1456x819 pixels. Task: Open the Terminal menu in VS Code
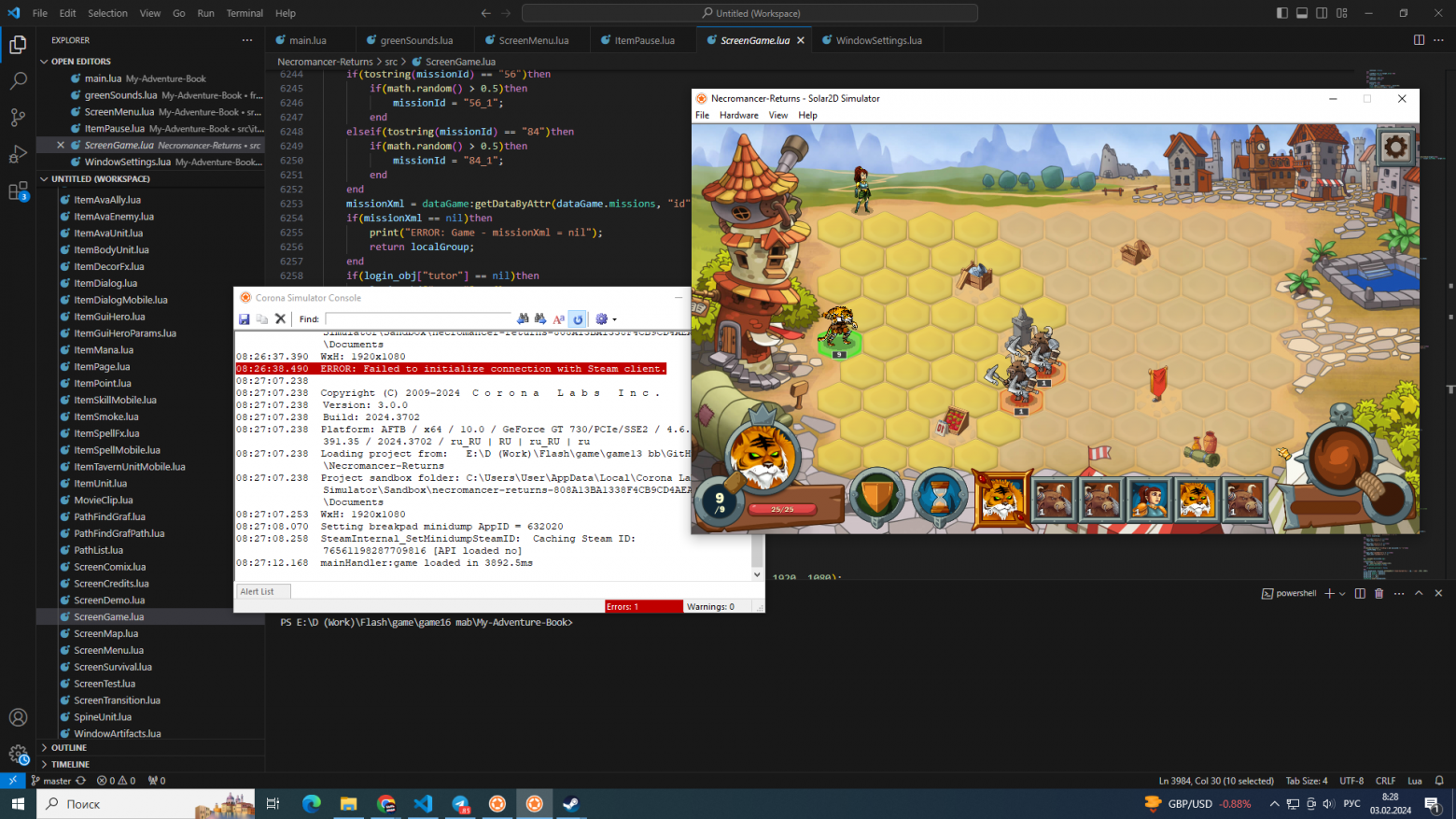click(x=245, y=13)
